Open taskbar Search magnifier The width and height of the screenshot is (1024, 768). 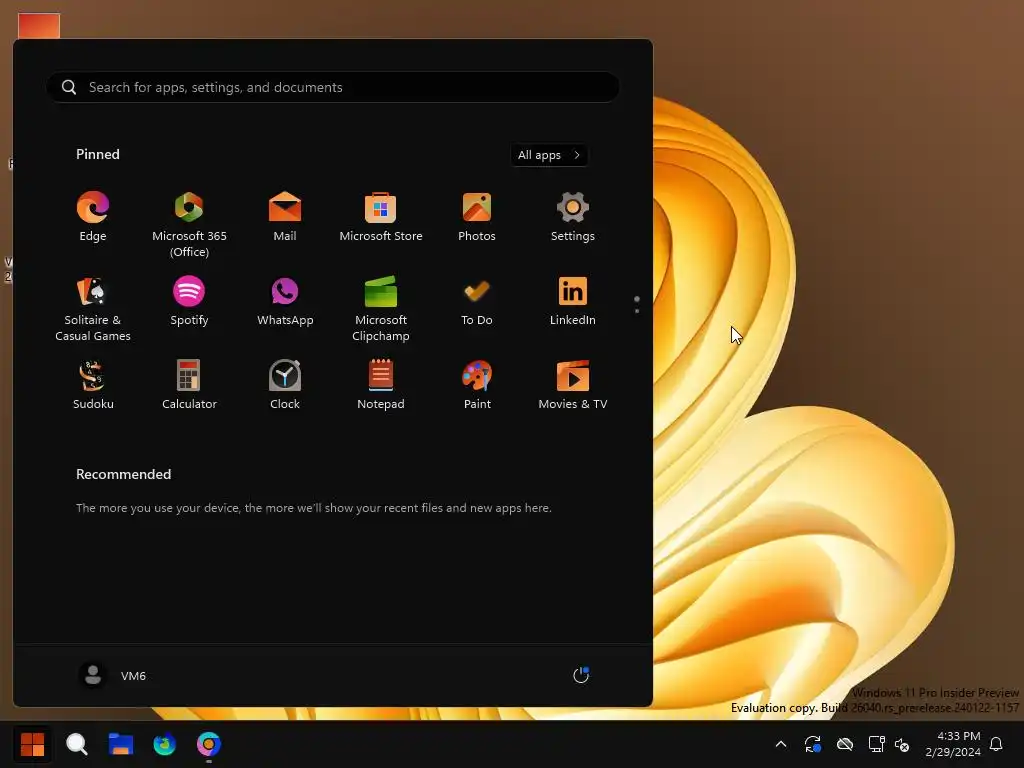(x=76, y=744)
